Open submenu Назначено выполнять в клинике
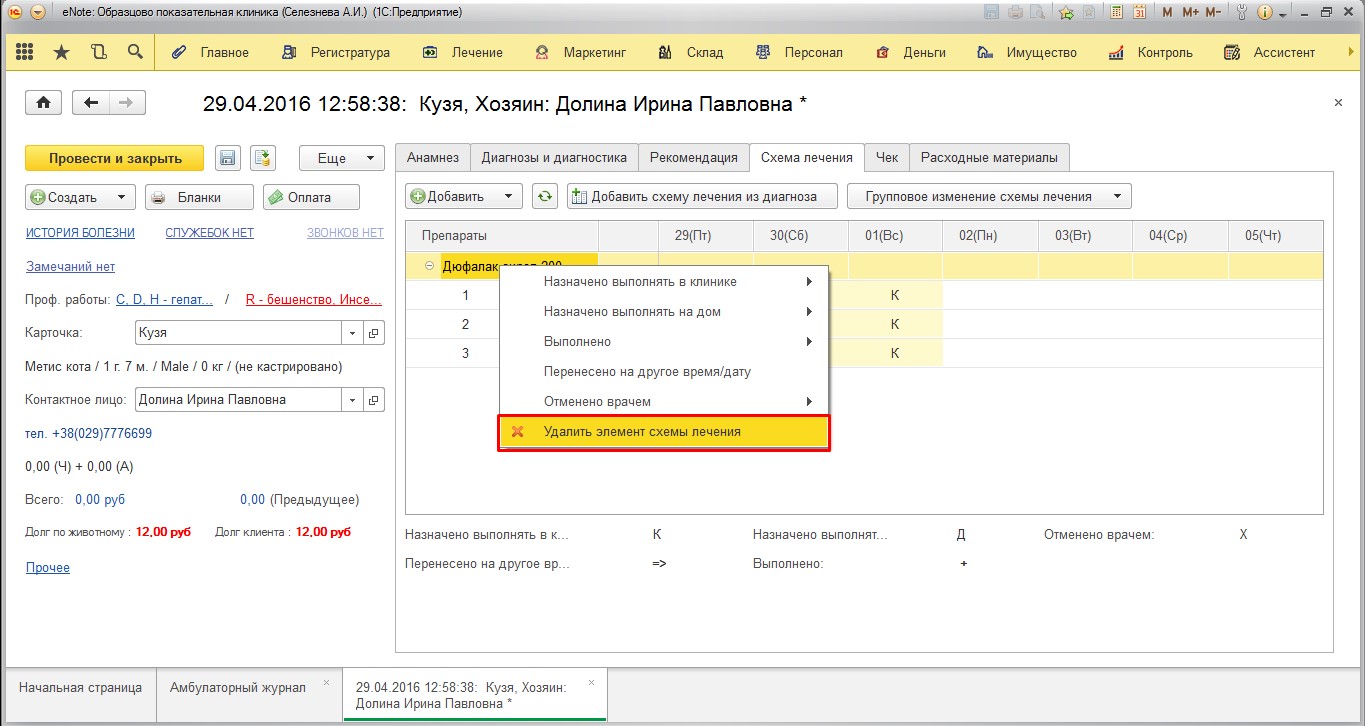 [664, 282]
